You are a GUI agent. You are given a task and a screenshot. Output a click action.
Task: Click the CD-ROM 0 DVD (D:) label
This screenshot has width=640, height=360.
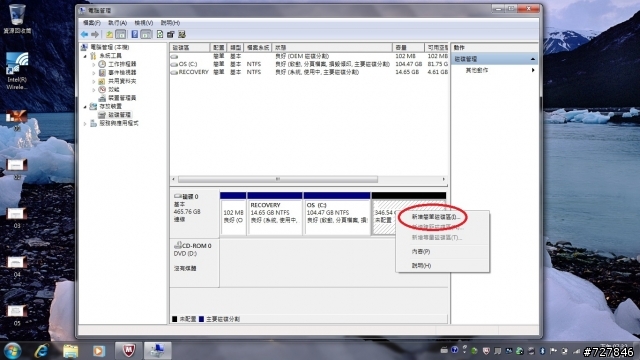[195, 263]
